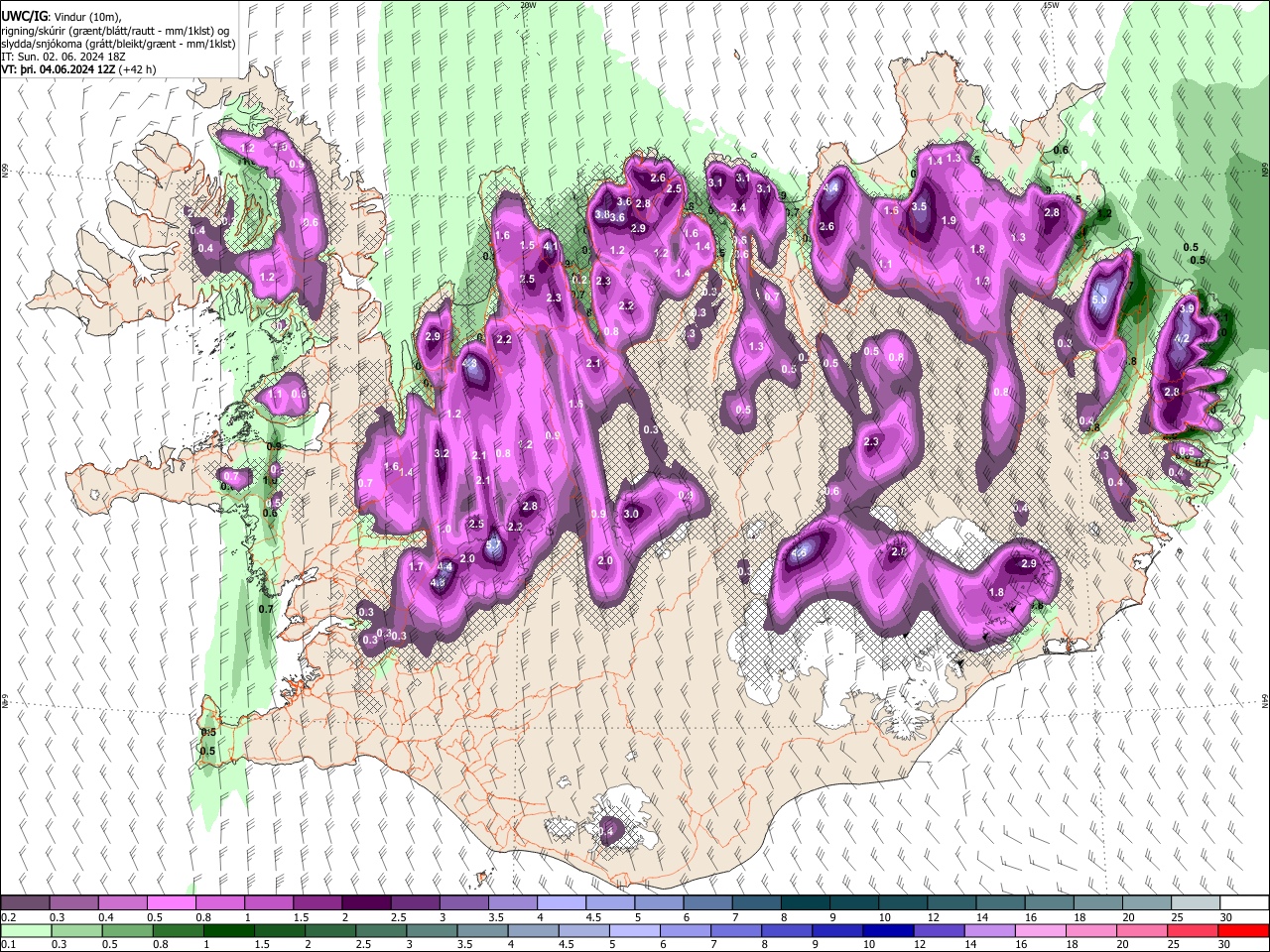Click the dark green 1 rain scale swatch
This screenshot has width=1270, height=952.
point(228,930)
